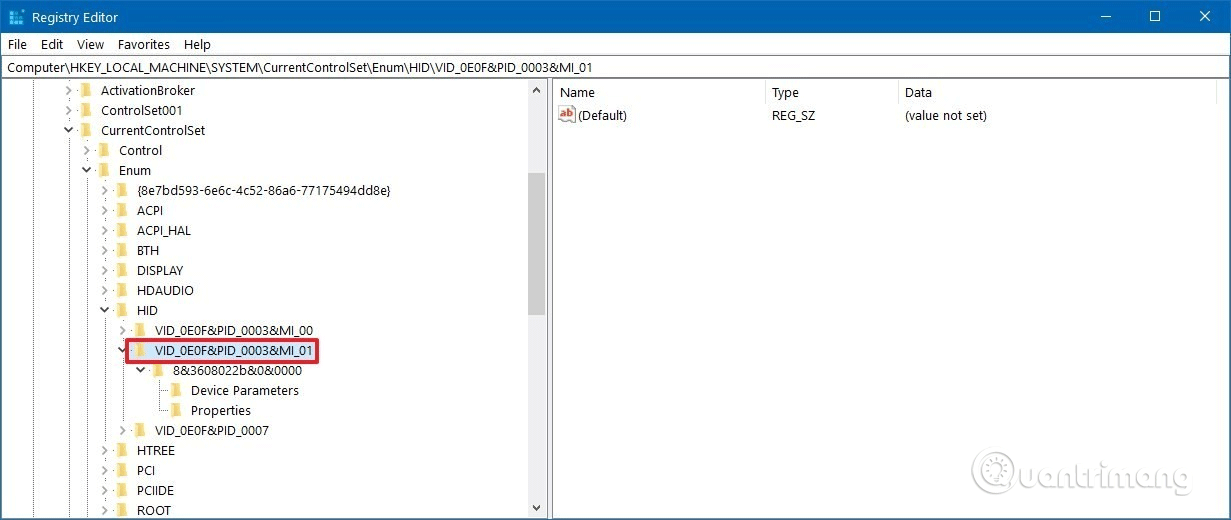Collapse the HID key
The height and width of the screenshot is (520, 1231).
[x=105, y=310]
